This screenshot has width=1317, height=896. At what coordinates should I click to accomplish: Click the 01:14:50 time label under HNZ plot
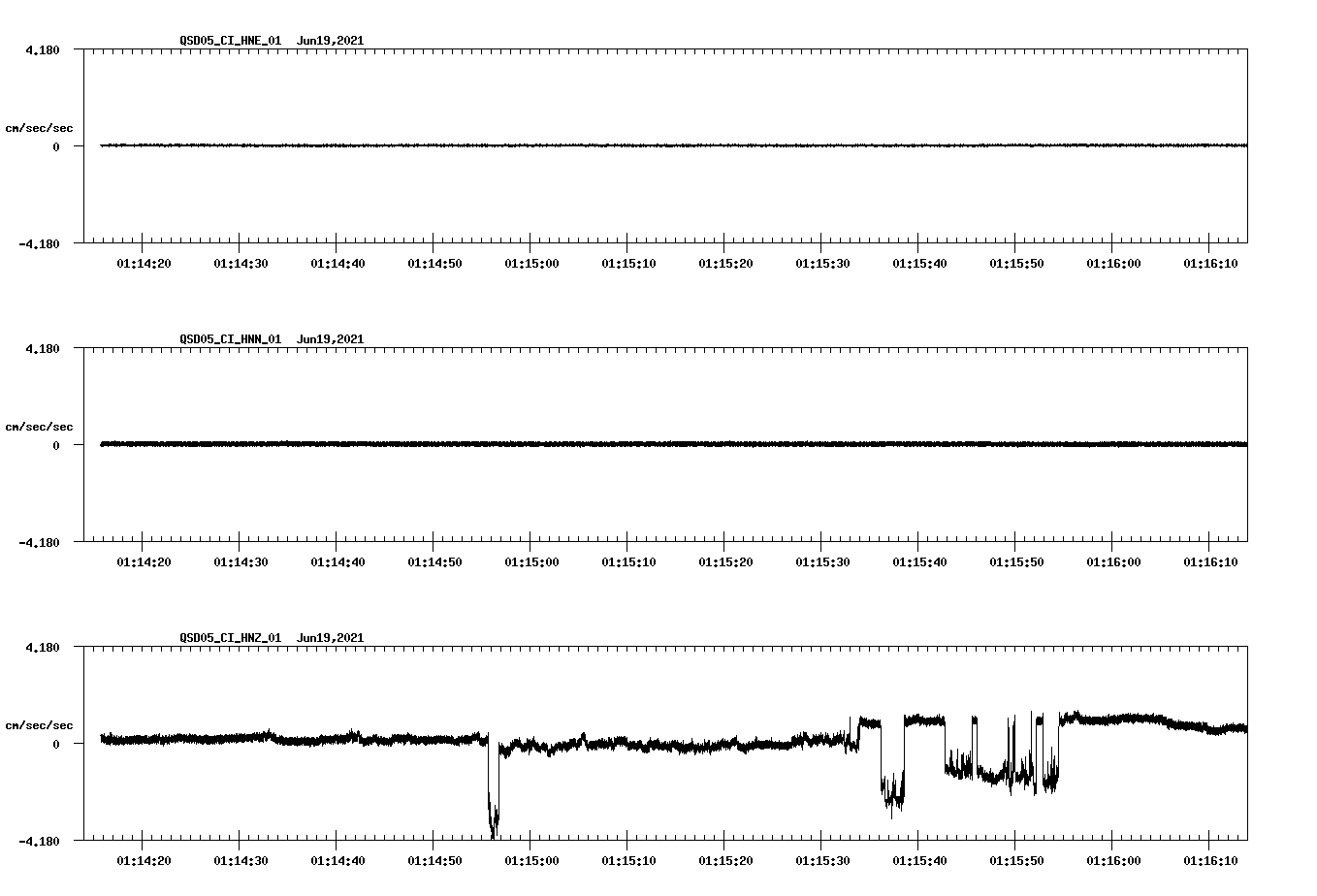[x=434, y=861]
